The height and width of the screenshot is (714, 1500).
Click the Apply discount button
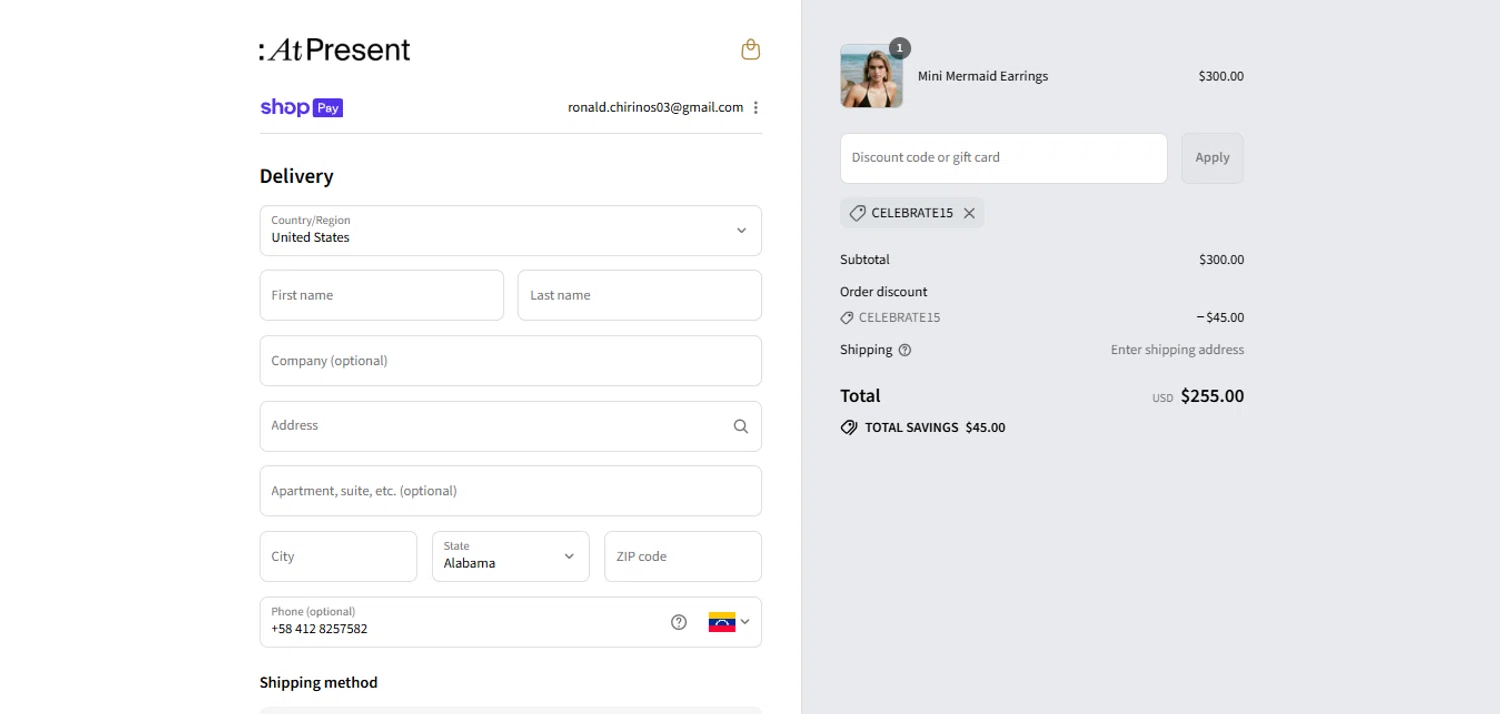1212,158
